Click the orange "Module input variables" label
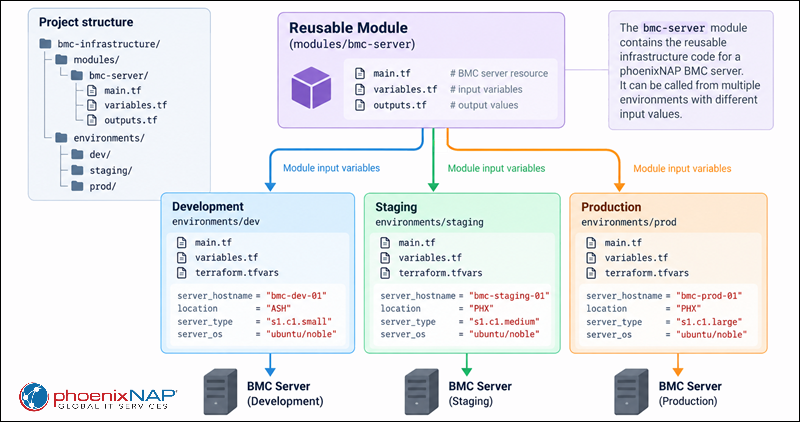The image size is (800, 422). pos(682,168)
